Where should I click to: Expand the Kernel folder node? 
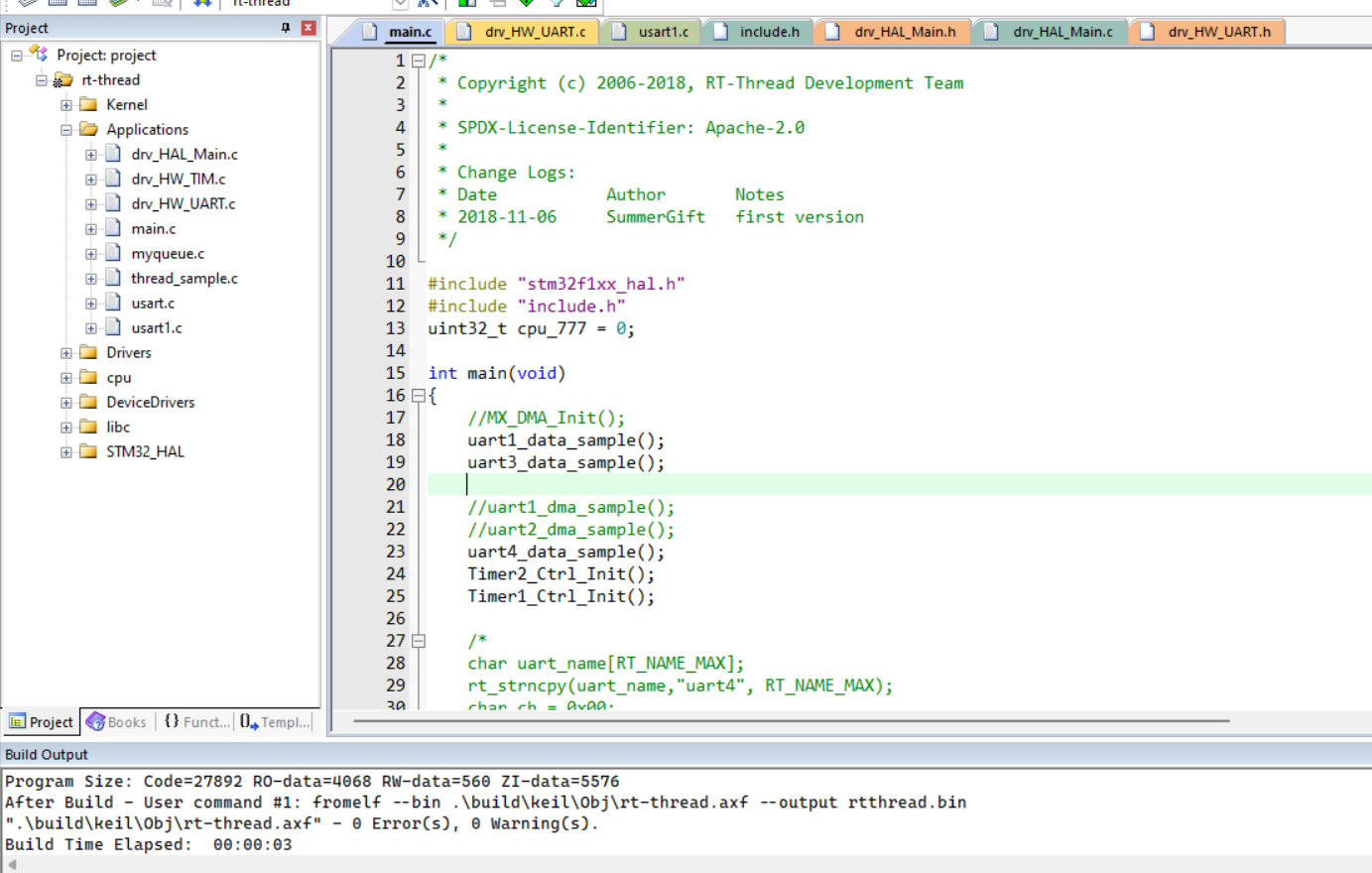click(x=66, y=105)
